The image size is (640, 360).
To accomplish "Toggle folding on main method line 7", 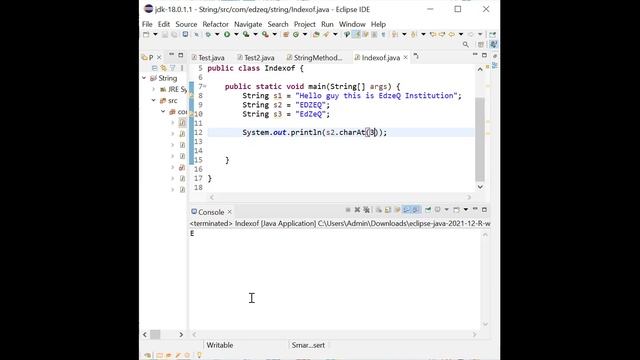I will coord(204,86).
